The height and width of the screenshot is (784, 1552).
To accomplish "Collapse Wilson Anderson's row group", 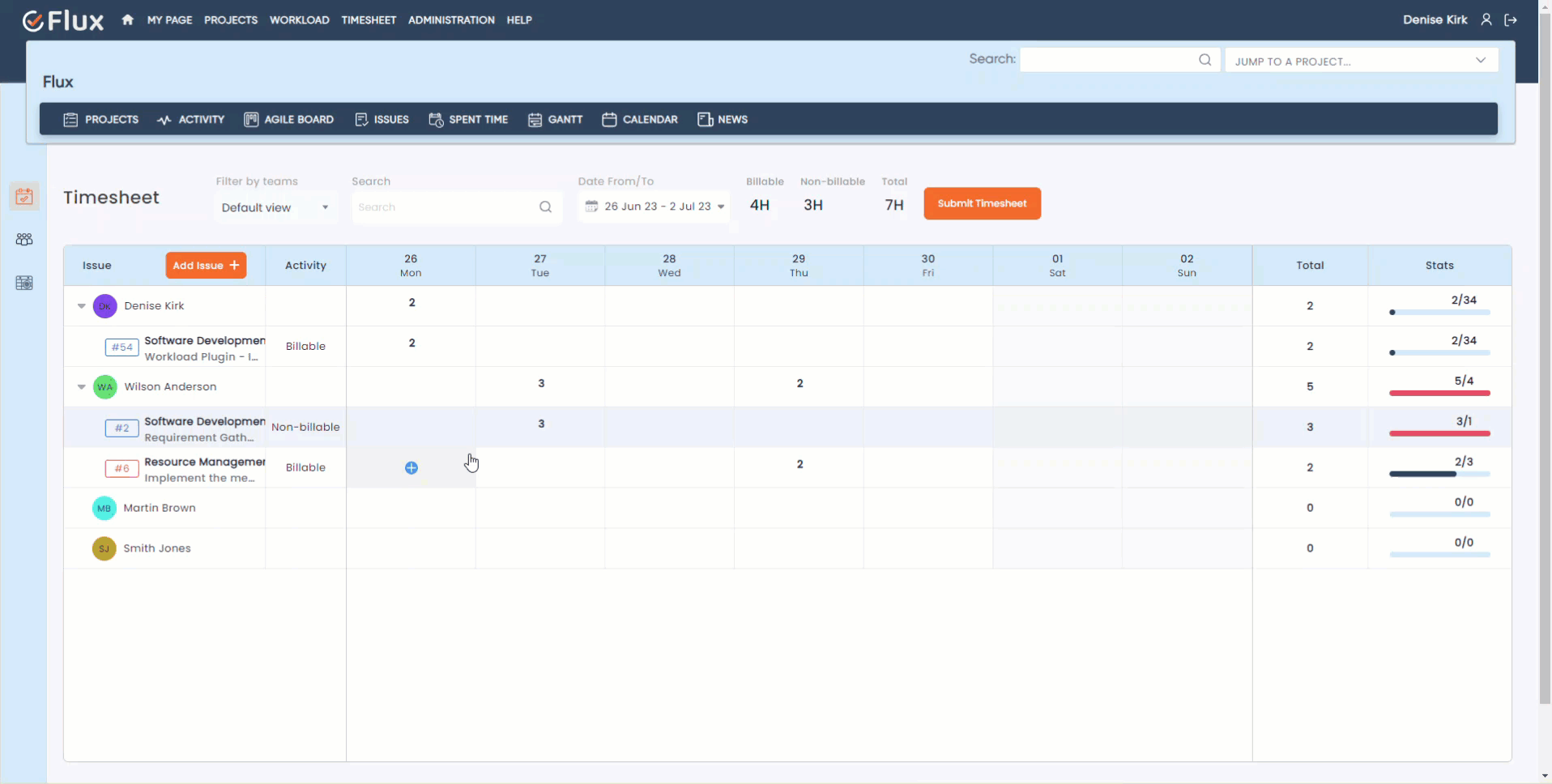I will click(x=82, y=387).
